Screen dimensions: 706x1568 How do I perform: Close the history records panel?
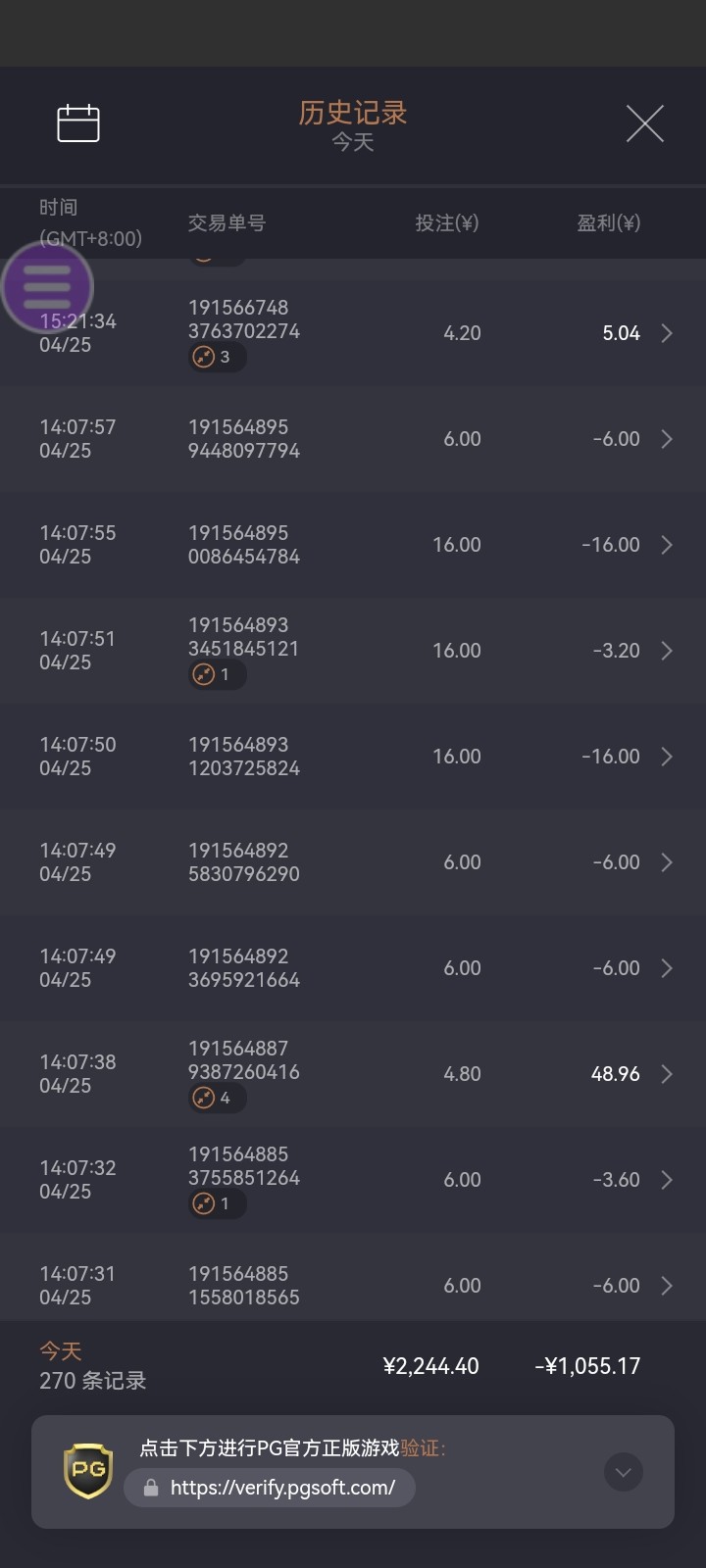click(x=644, y=123)
